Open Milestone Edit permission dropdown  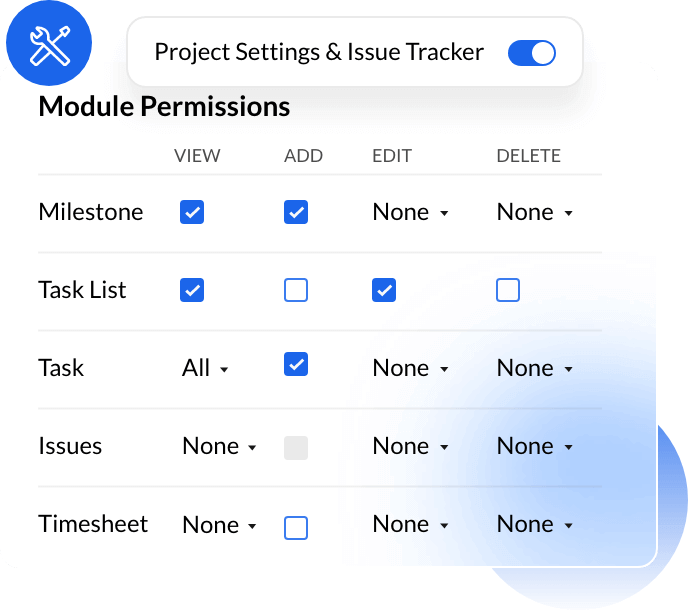click(410, 212)
